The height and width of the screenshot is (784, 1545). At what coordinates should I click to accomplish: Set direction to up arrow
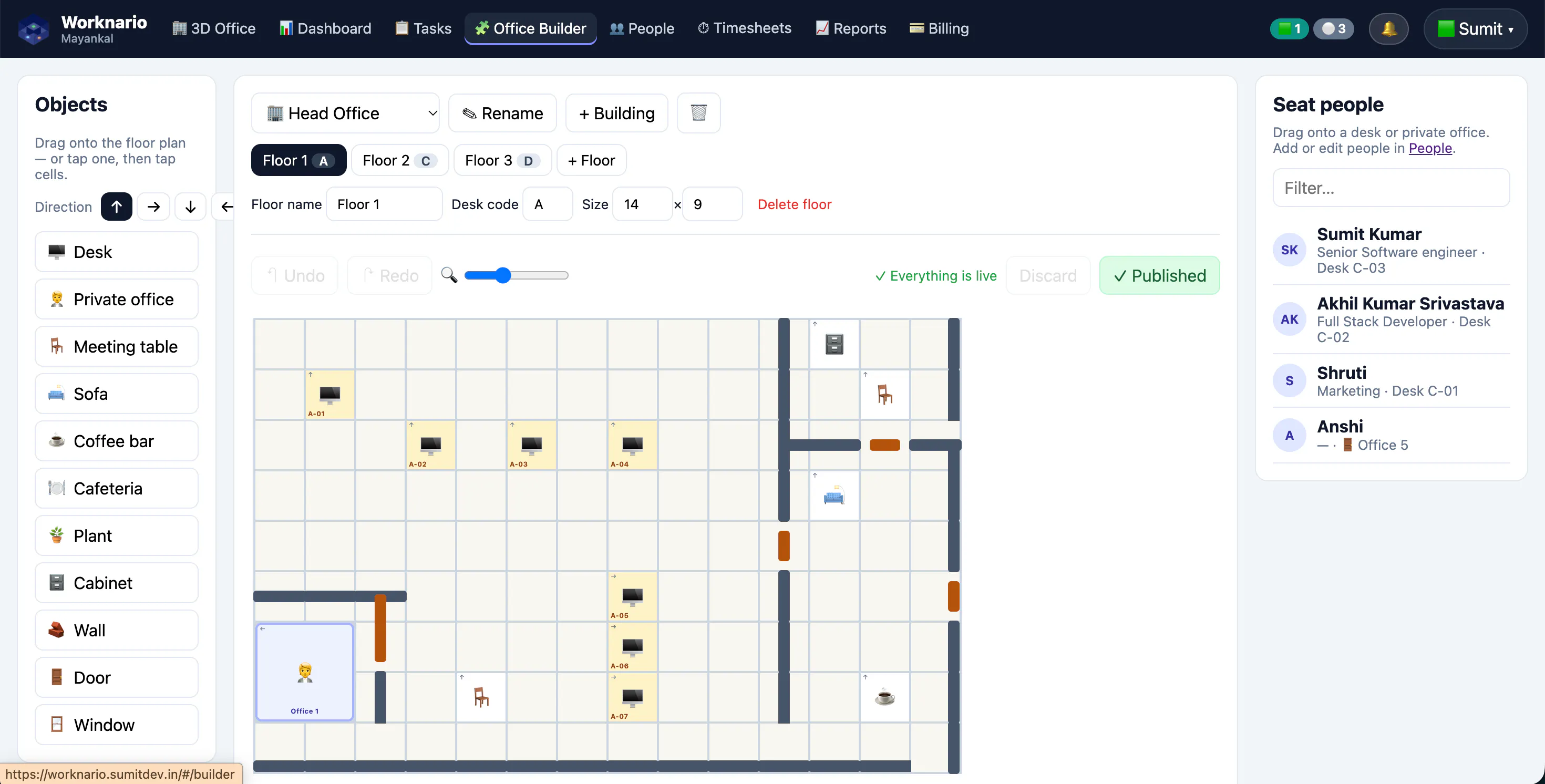point(116,207)
